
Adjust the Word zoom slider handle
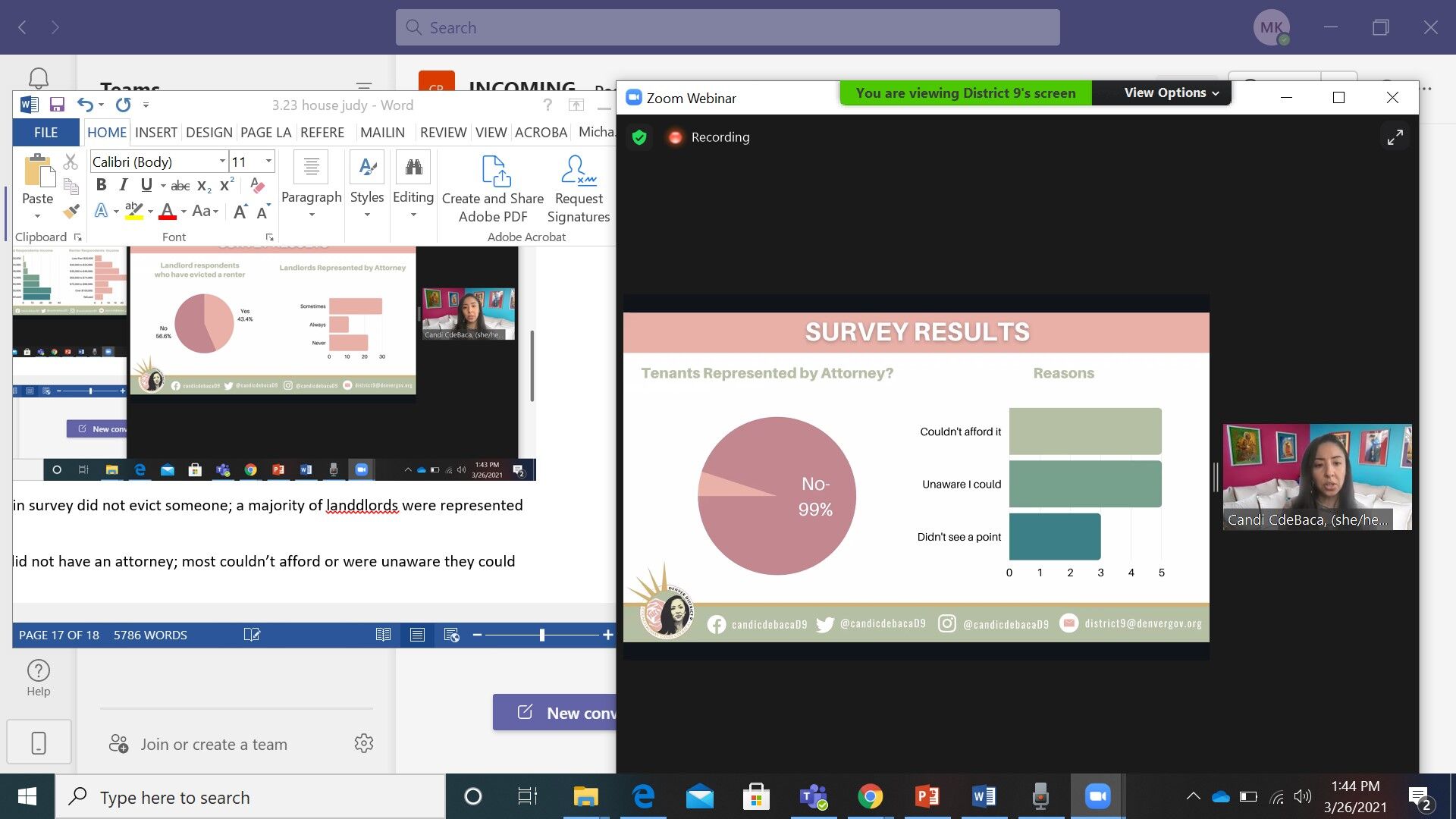[541, 635]
